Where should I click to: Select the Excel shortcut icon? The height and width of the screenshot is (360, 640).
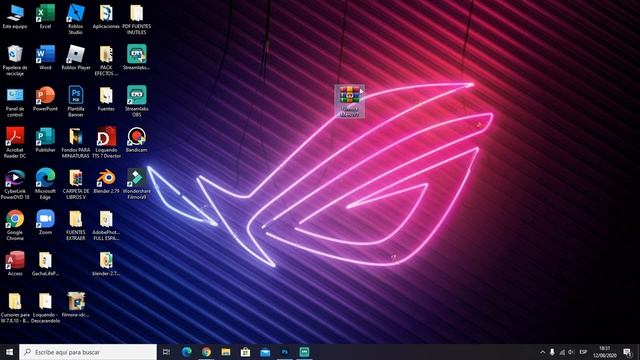(x=45, y=17)
